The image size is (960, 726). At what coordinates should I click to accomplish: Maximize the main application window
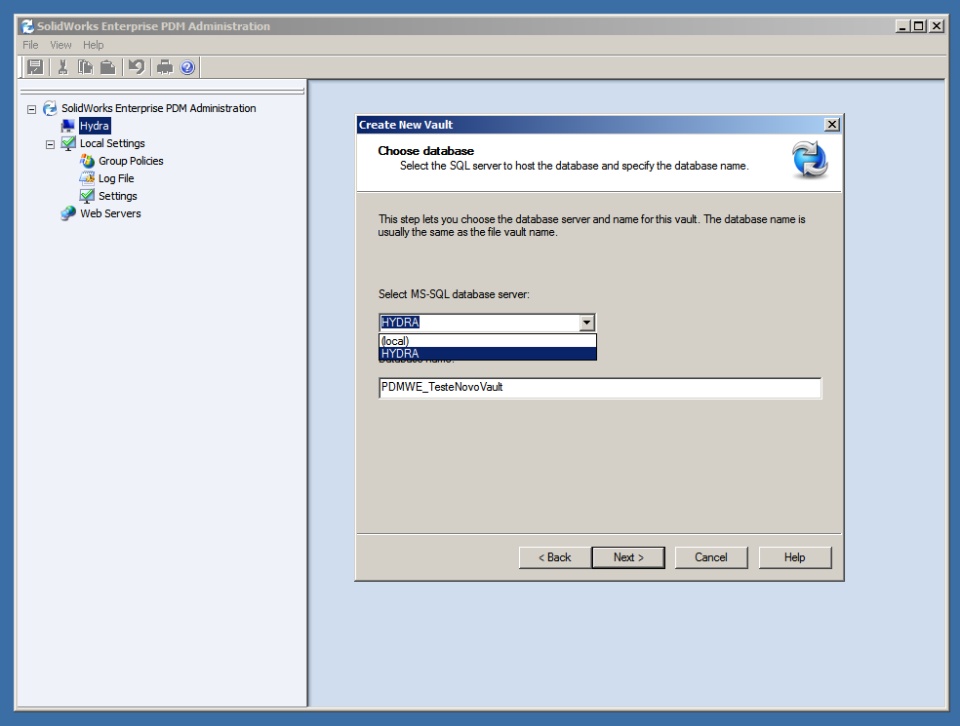coord(918,26)
